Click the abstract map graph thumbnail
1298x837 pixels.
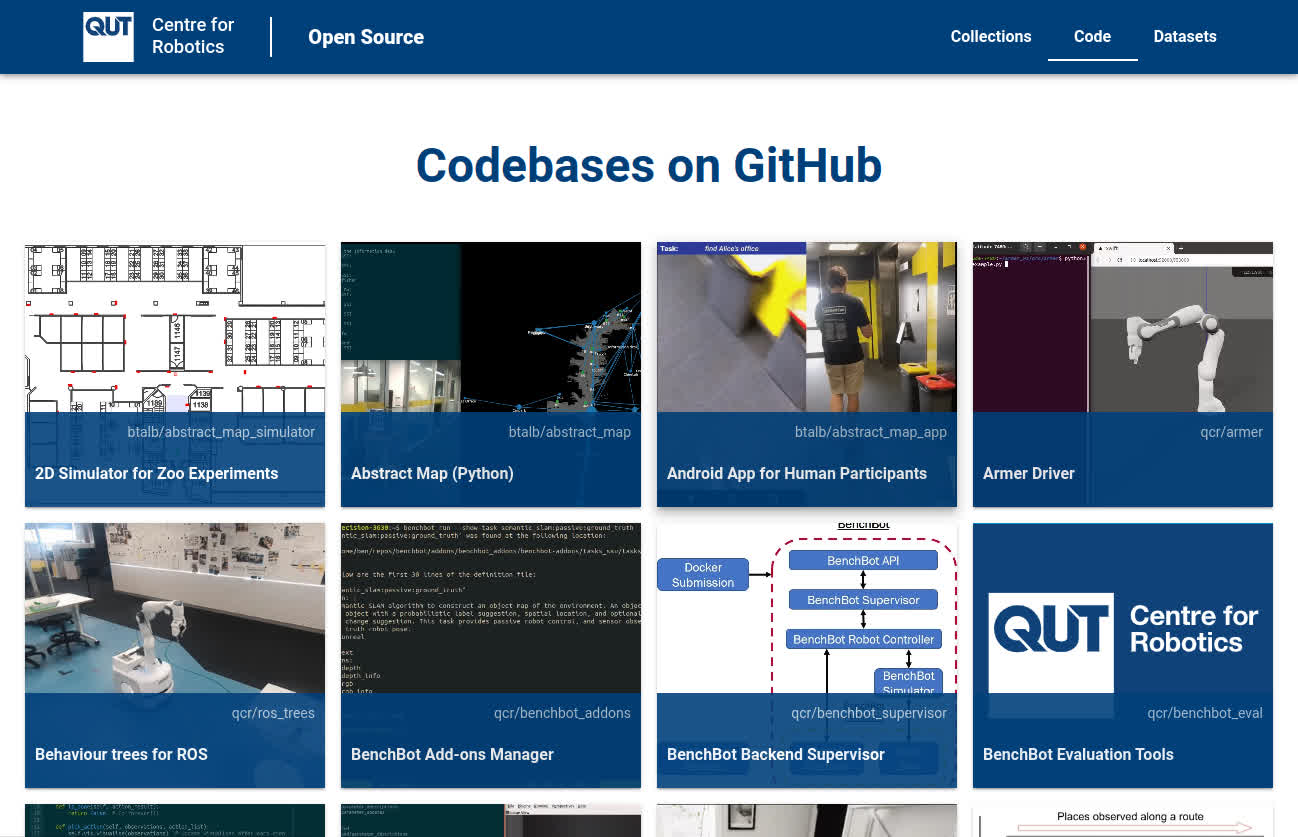(x=491, y=327)
